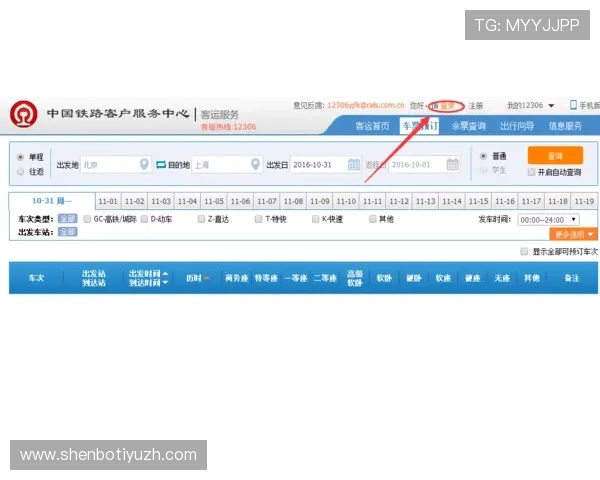Click the 返程日 2016-10-01 date field

click(424, 165)
